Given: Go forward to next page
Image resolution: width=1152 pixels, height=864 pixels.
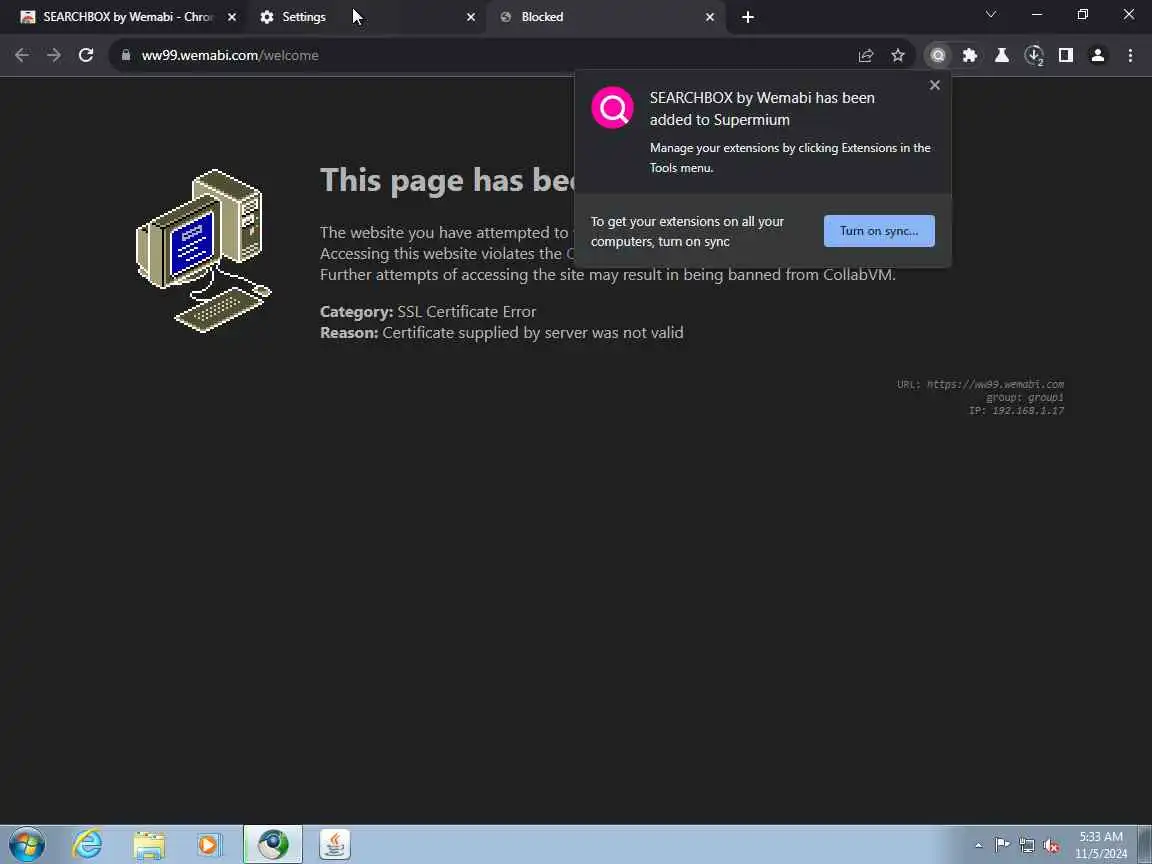Looking at the screenshot, I should (x=54, y=55).
